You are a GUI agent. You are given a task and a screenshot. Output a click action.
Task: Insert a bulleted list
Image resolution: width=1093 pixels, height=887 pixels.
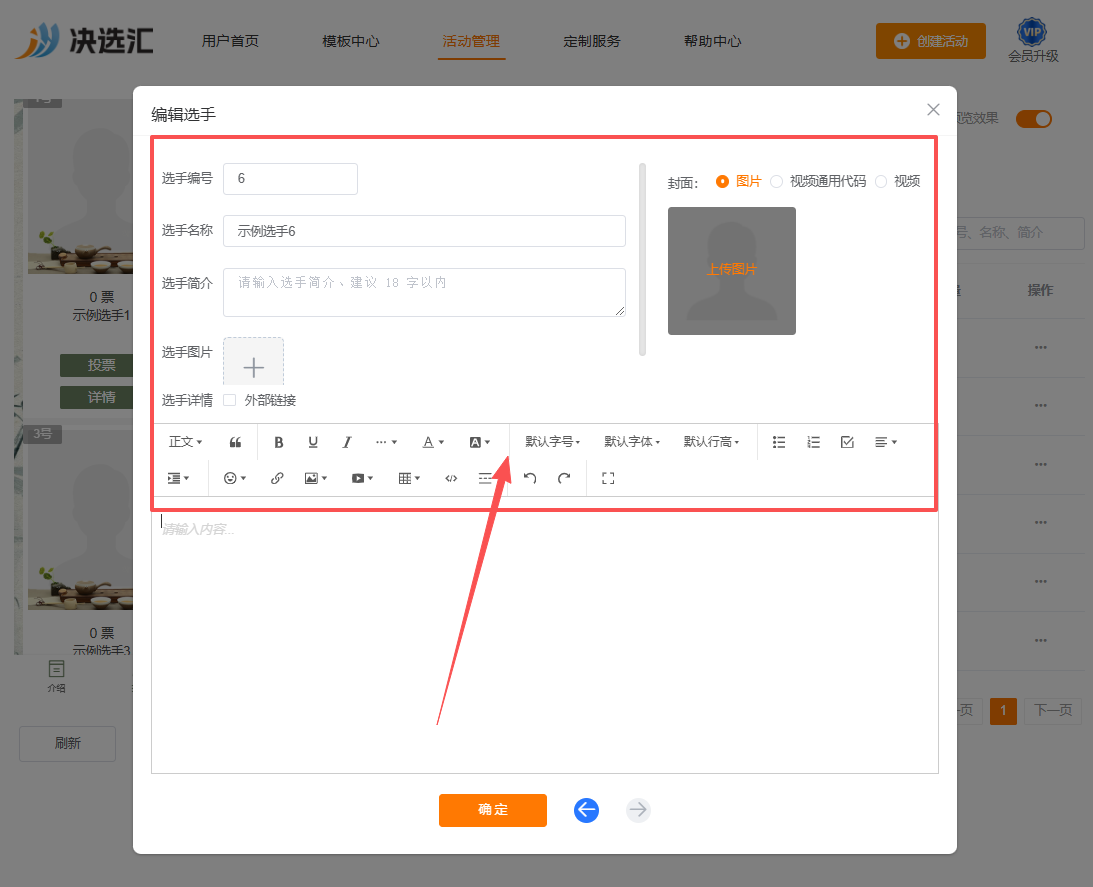tap(779, 442)
